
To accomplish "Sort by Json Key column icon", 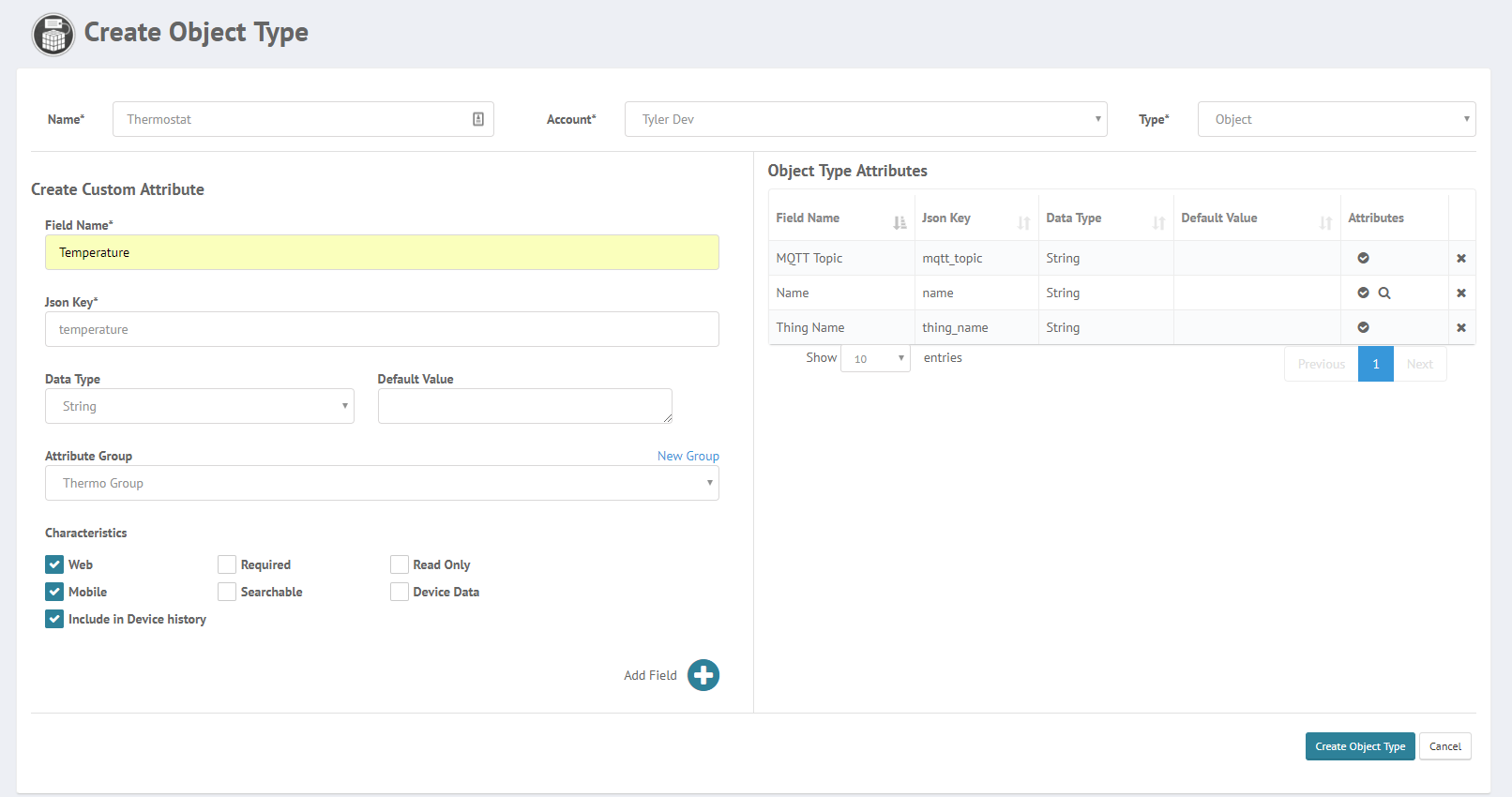I will [x=1023, y=222].
